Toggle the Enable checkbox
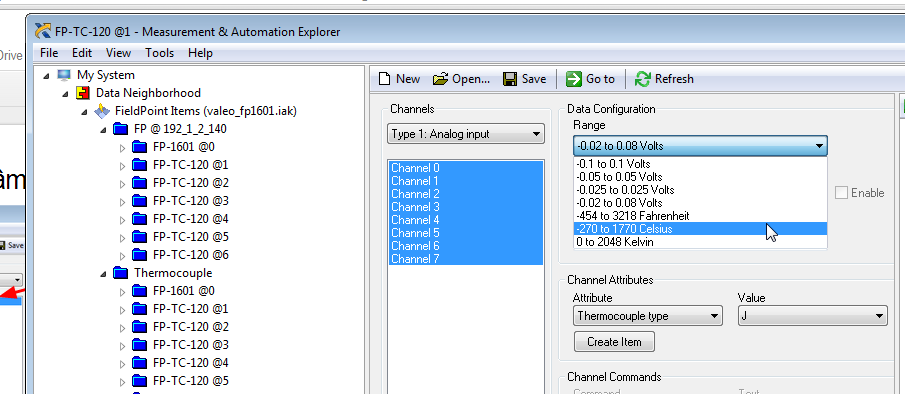 point(841,193)
